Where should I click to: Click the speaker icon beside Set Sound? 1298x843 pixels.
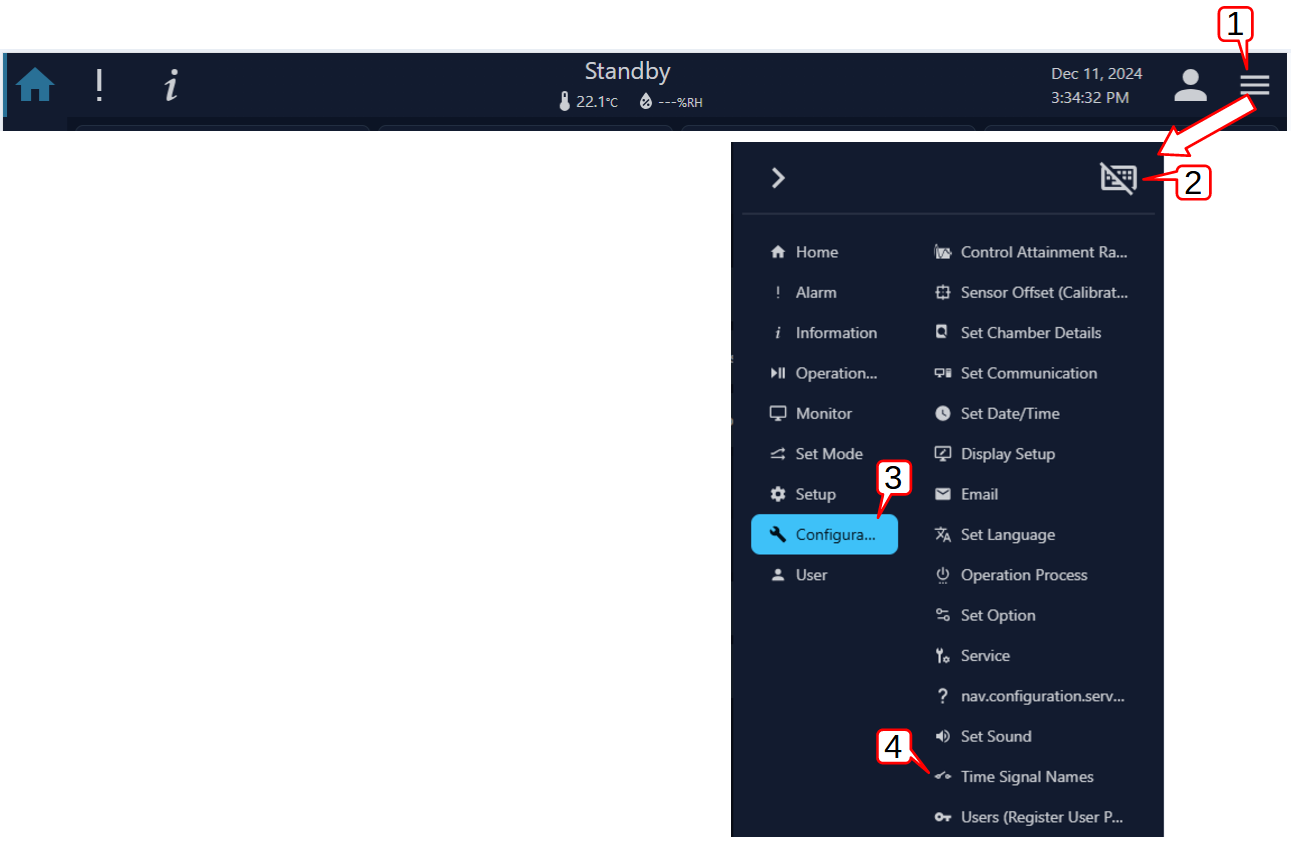942,736
